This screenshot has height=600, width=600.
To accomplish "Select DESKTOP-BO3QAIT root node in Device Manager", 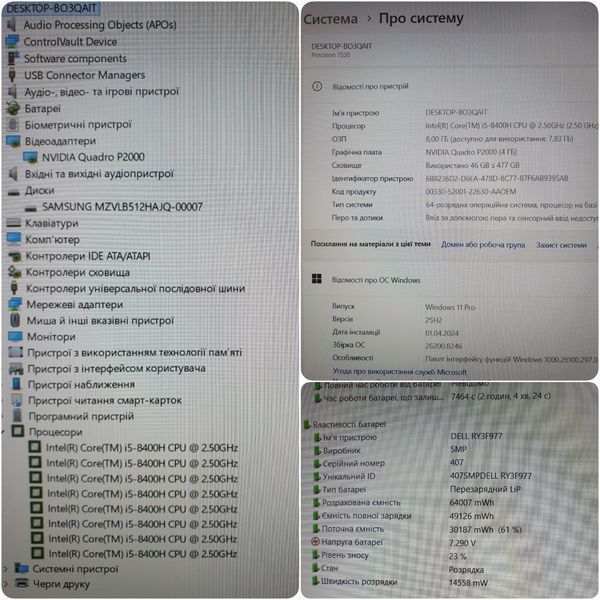I will 51,8.
